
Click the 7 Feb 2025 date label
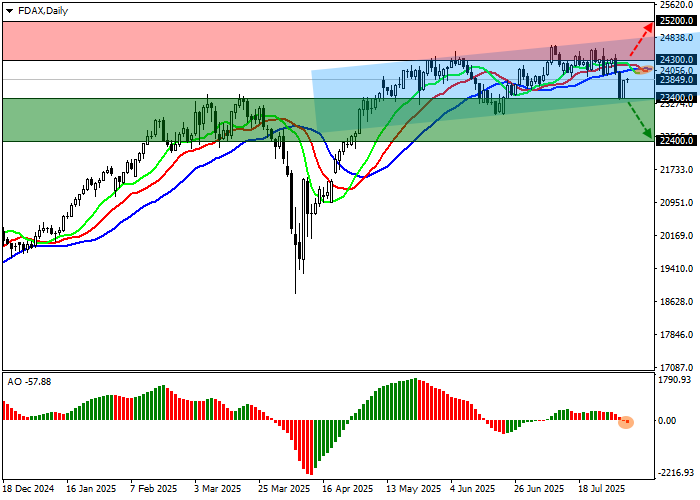pyautogui.click(x=154, y=488)
